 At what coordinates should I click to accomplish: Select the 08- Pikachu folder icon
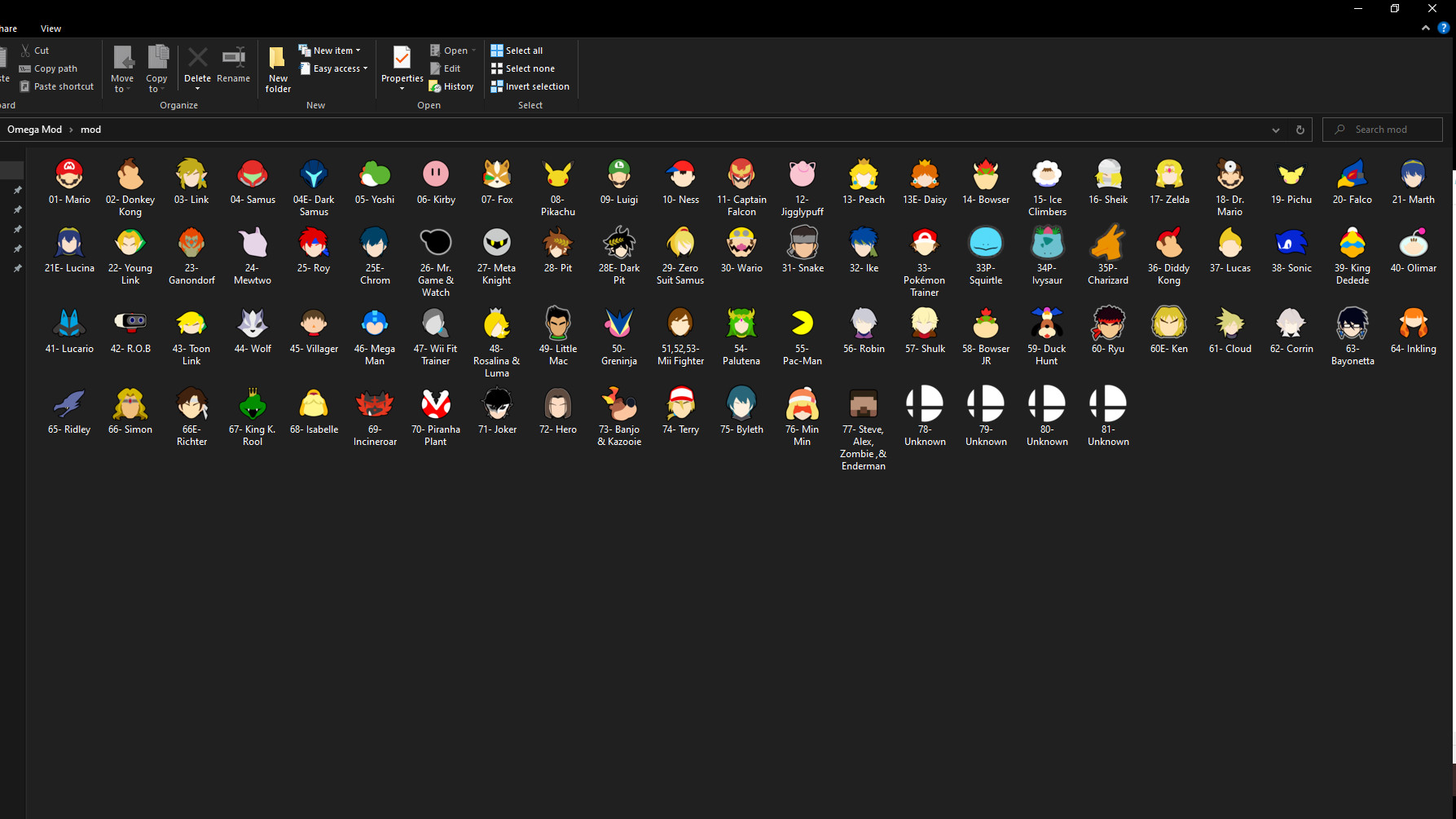click(558, 174)
